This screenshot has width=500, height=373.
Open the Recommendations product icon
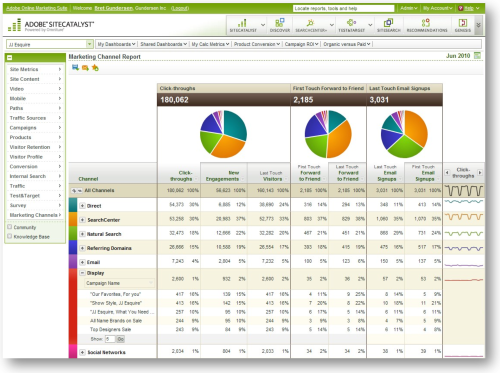pos(427,25)
